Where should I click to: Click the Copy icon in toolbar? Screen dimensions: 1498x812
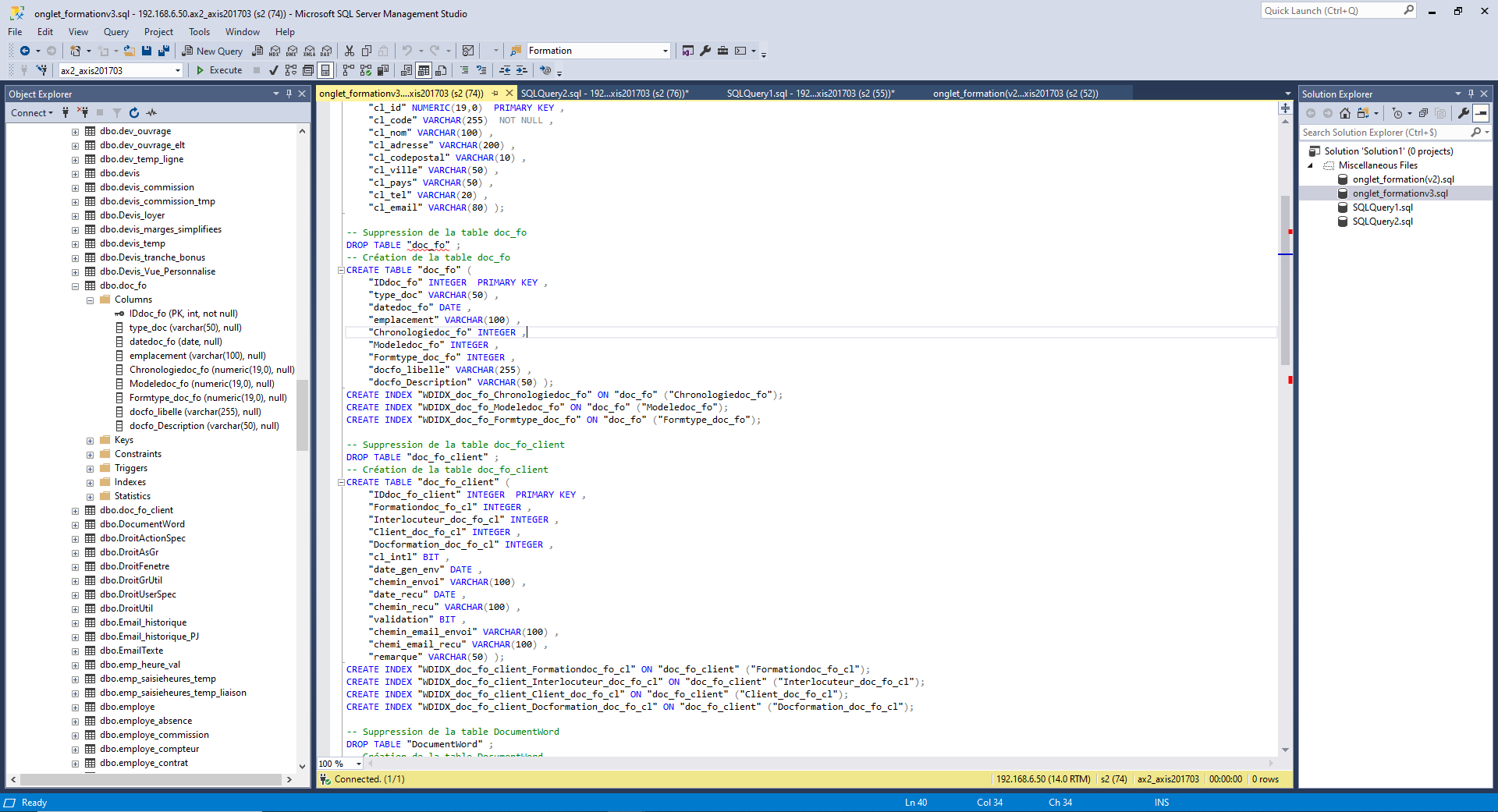(367, 51)
